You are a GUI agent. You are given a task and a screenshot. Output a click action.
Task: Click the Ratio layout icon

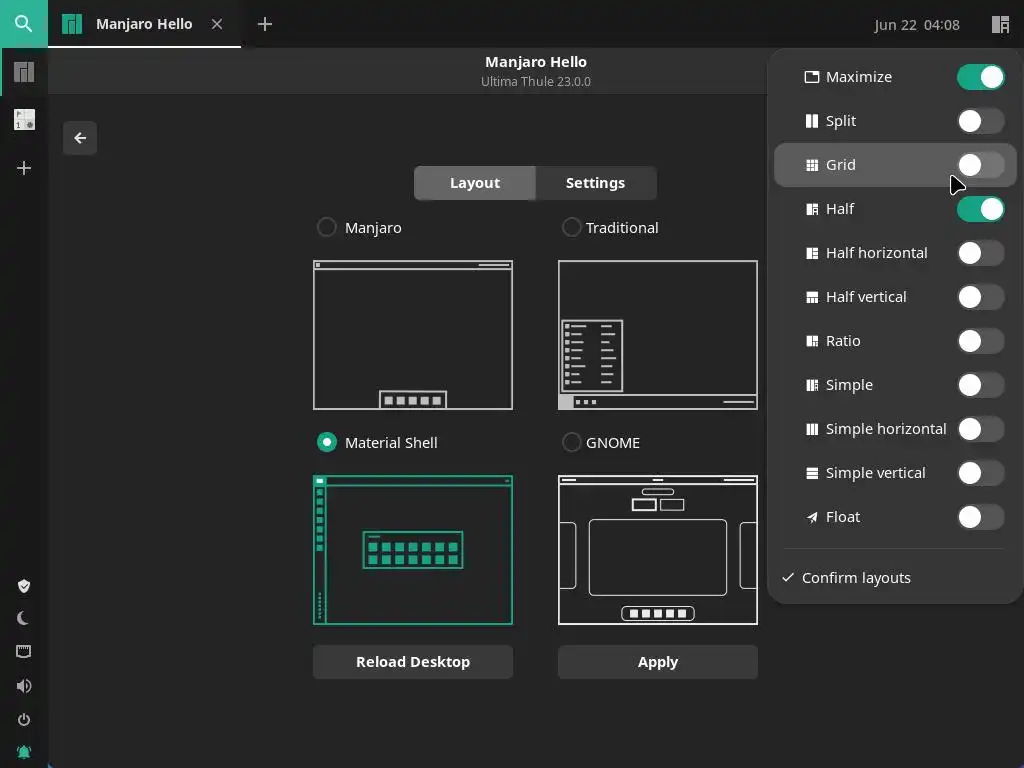click(x=812, y=341)
